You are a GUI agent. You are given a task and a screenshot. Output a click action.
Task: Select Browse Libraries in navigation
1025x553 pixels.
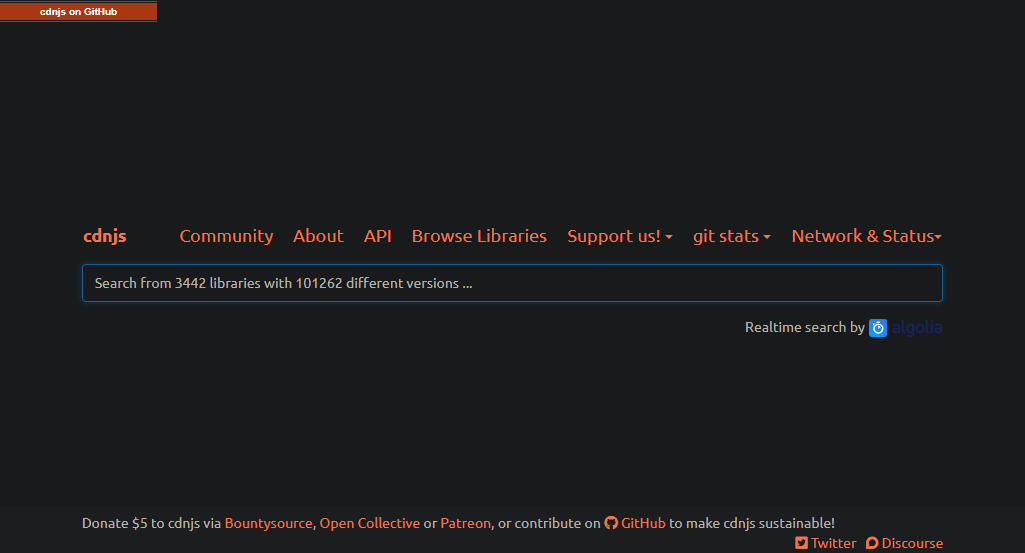[x=479, y=236]
